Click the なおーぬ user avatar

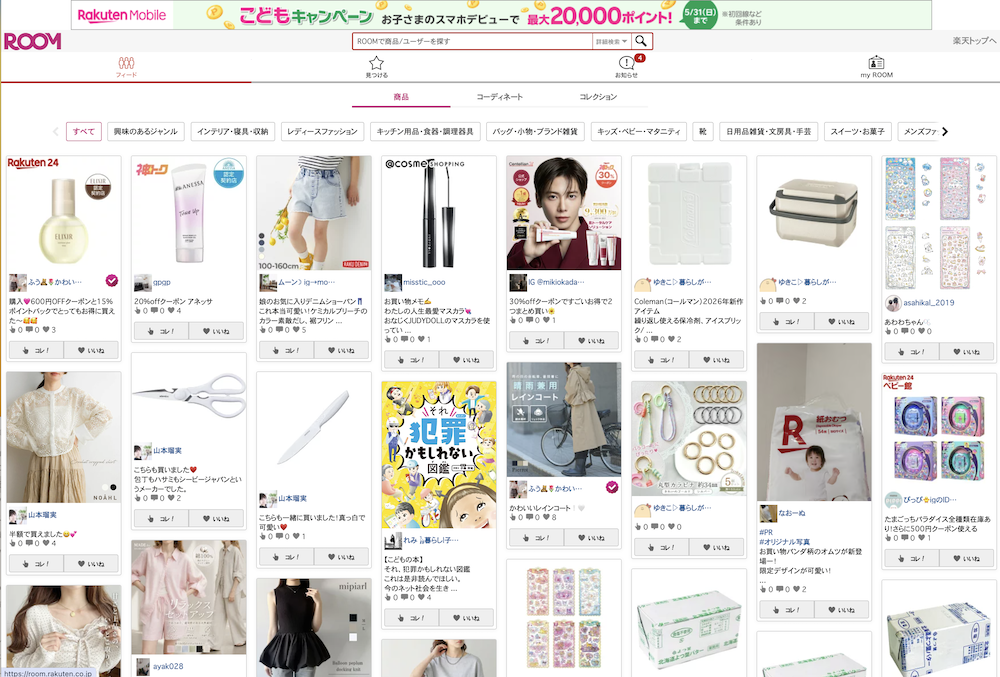tap(768, 513)
